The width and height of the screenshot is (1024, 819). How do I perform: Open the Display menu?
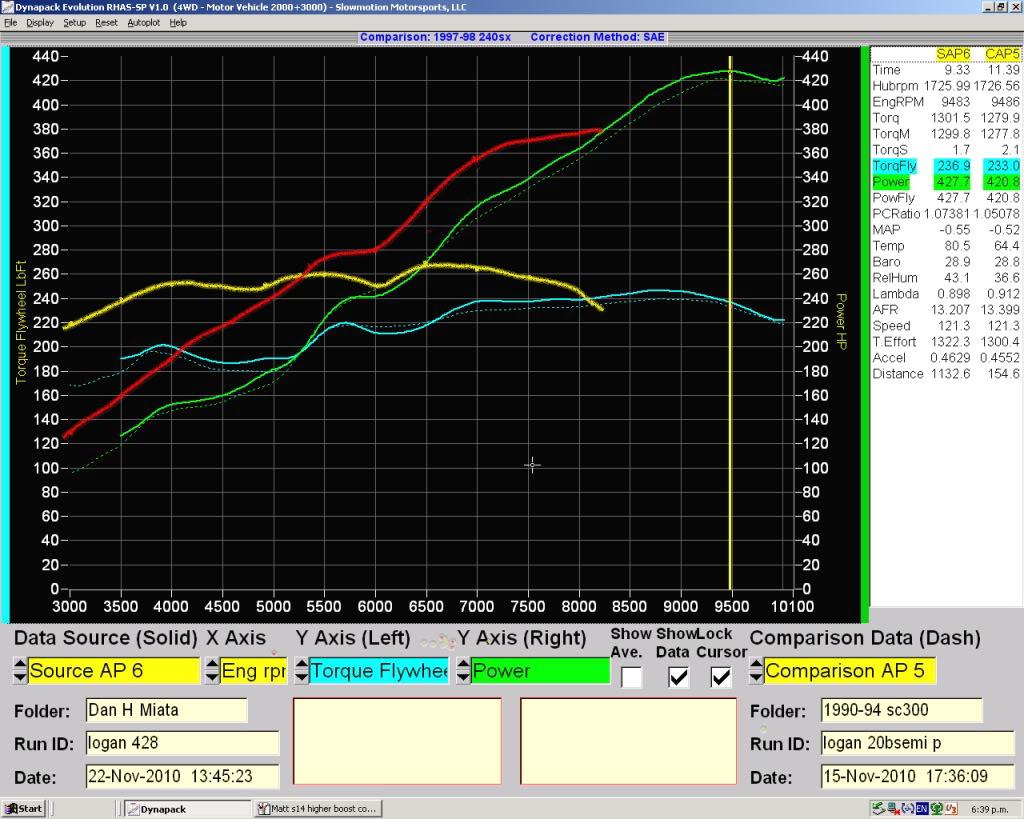(40, 22)
